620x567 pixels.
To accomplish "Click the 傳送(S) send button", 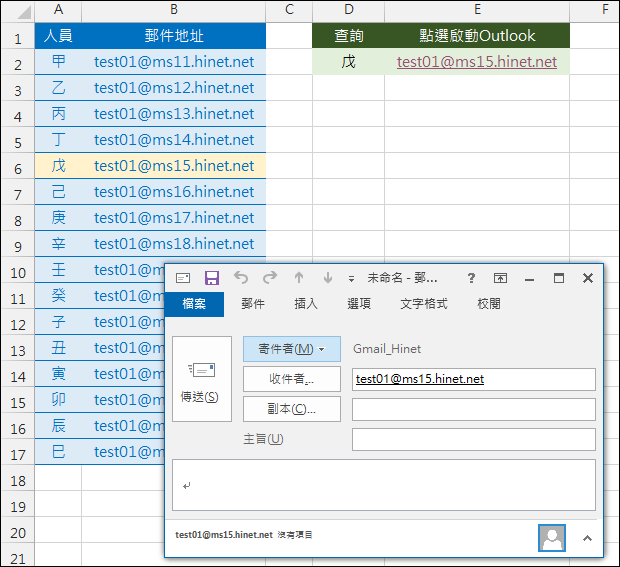I will coord(202,379).
